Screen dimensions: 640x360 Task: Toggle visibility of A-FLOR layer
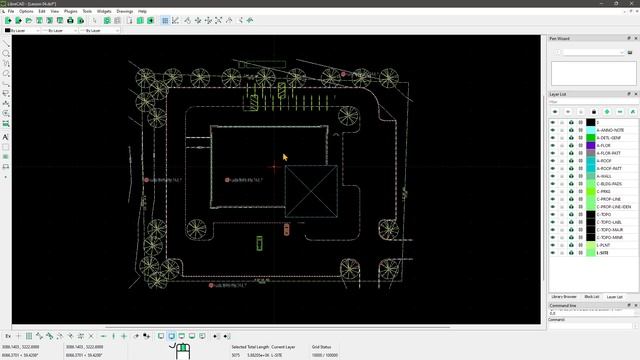coord(553,145)
